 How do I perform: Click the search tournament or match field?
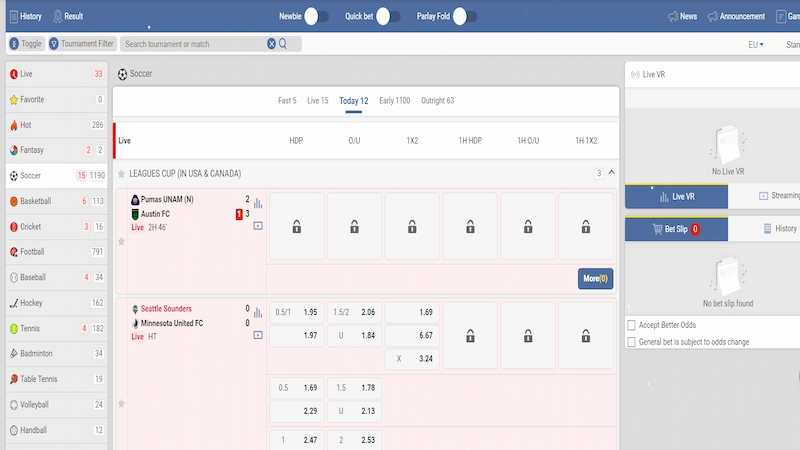click(193, 44)
